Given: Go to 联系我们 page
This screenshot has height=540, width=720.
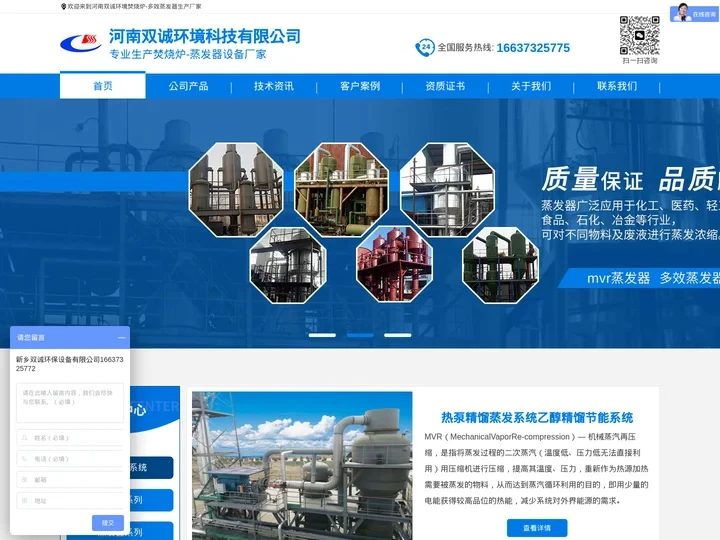Looking at the screenshot, I should pos(617,86).
